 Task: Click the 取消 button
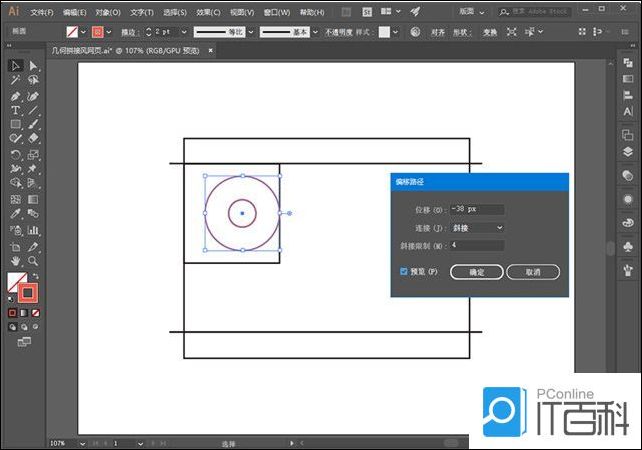532,272
